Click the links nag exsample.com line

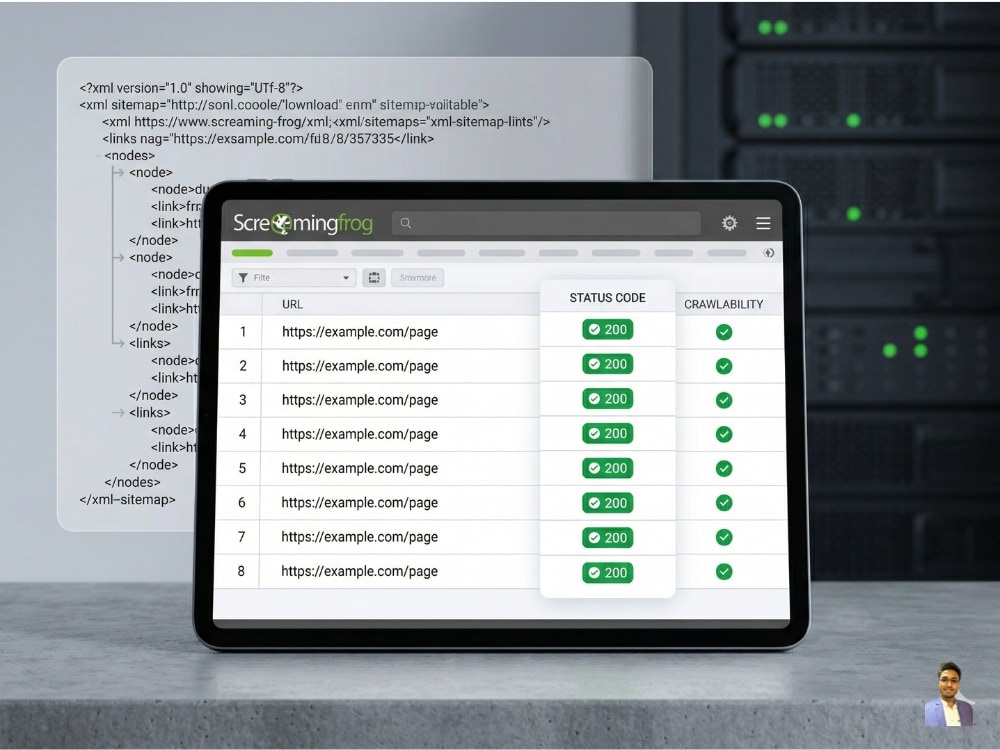[x=268, y=138]
